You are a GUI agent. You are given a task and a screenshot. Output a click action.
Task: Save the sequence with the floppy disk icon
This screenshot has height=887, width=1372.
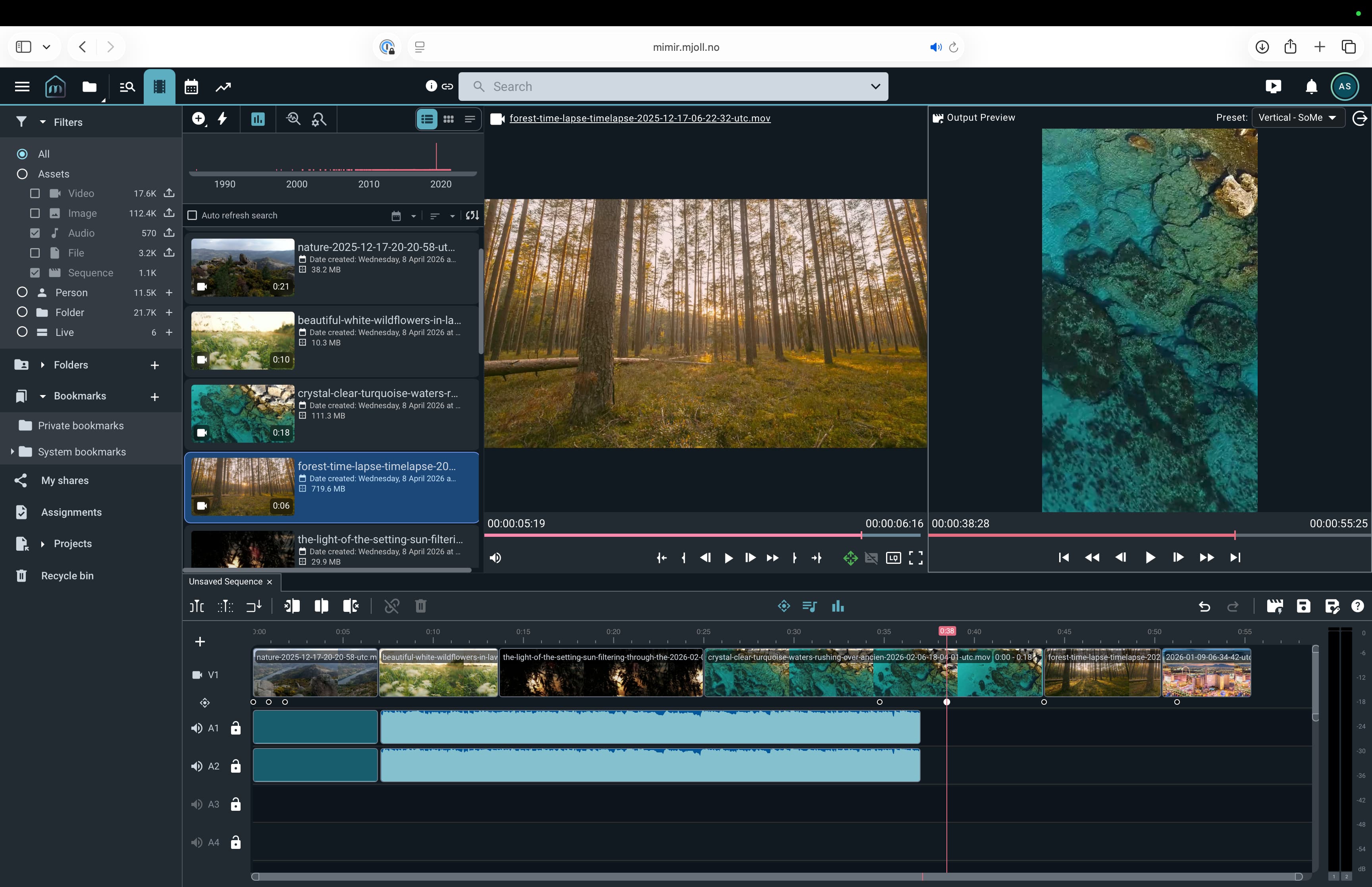point(1303,606)
